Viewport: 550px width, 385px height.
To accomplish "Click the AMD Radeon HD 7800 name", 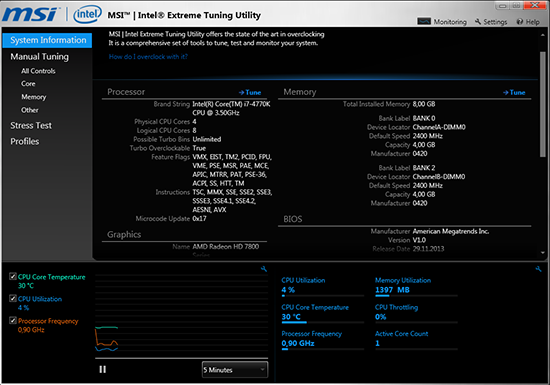I will (226, 246).
